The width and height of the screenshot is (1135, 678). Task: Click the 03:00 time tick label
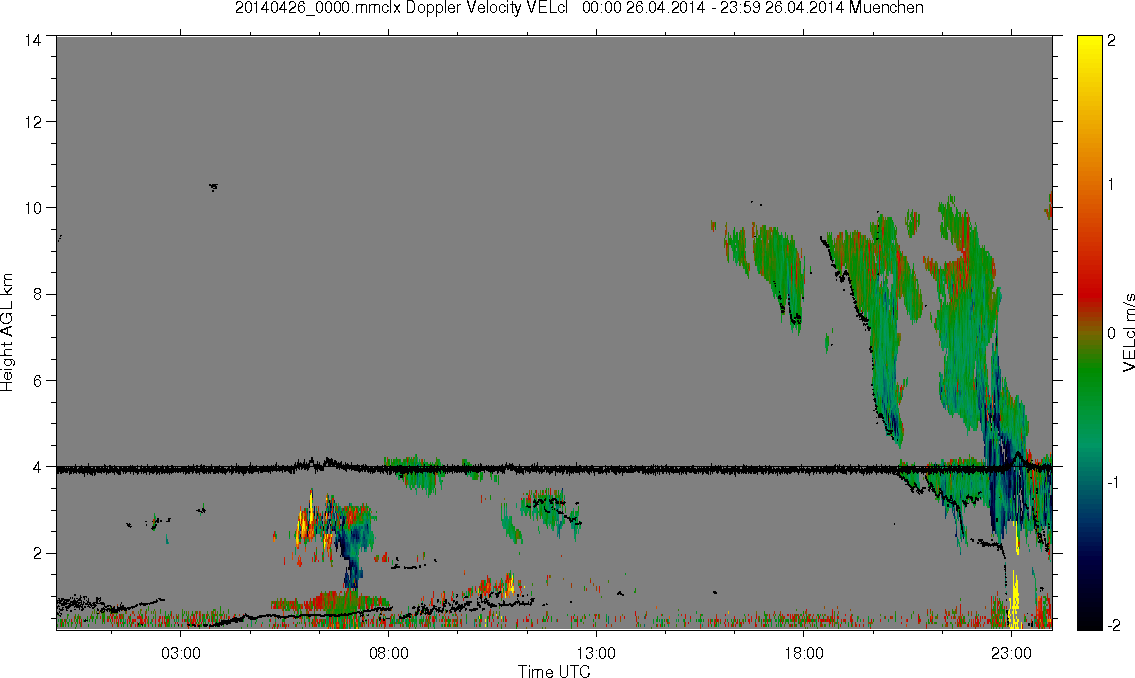pyautogui.click(x=180, y=653)
